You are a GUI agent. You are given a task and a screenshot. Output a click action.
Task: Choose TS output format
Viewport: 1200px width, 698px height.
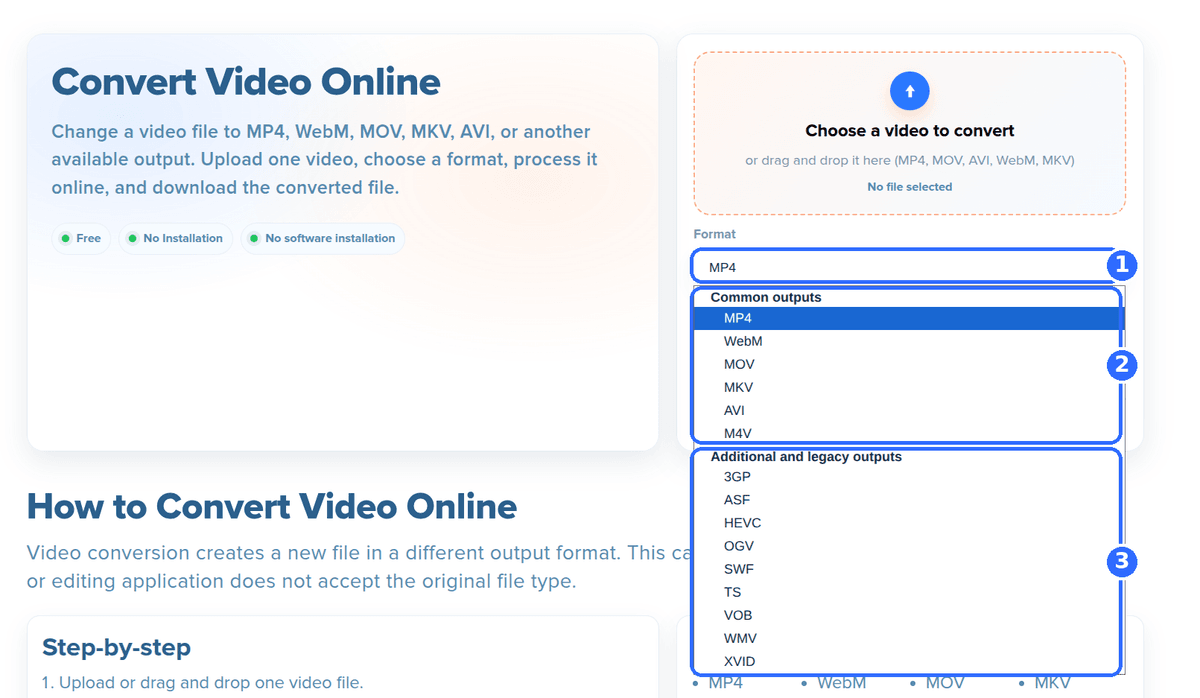point(909,592)
